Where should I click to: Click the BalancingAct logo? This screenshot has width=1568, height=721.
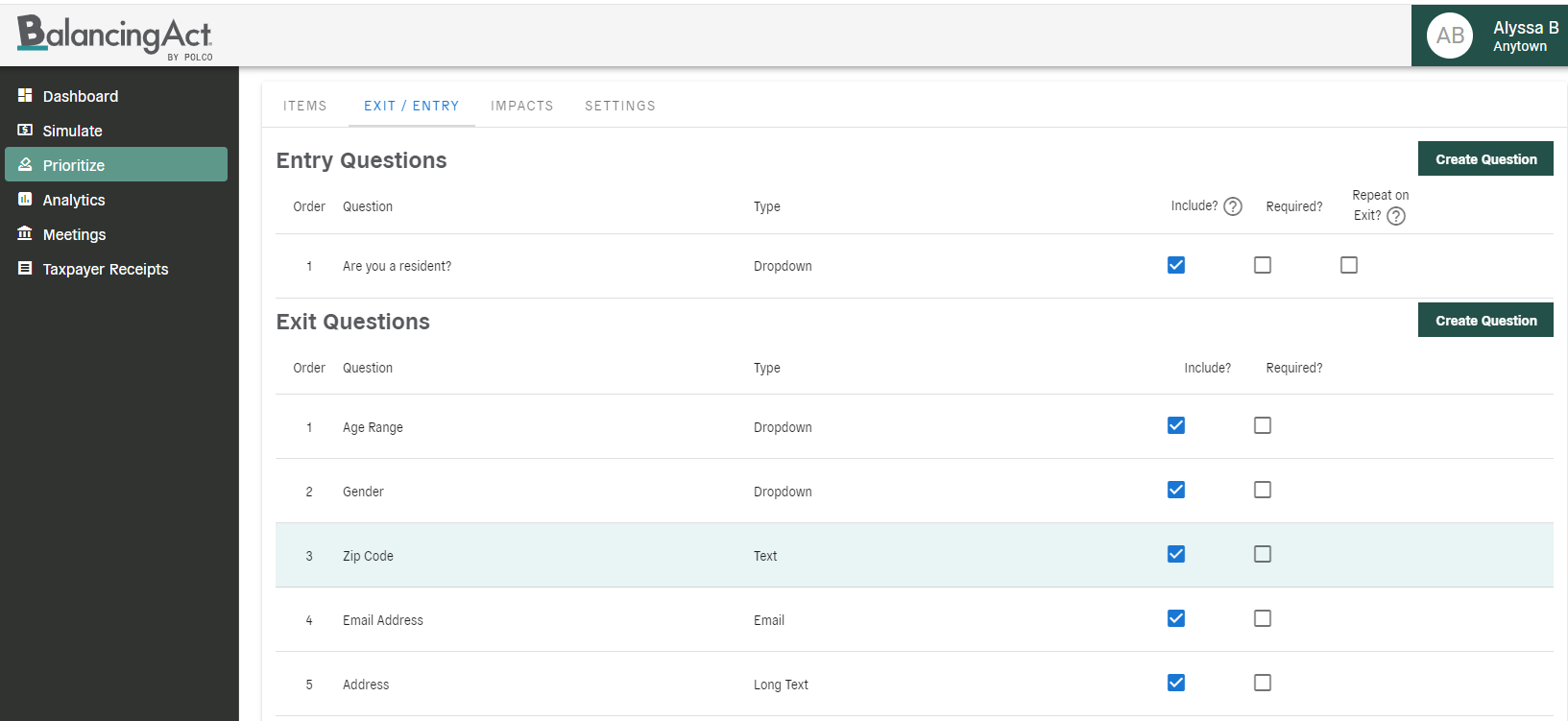coord(115,36)
